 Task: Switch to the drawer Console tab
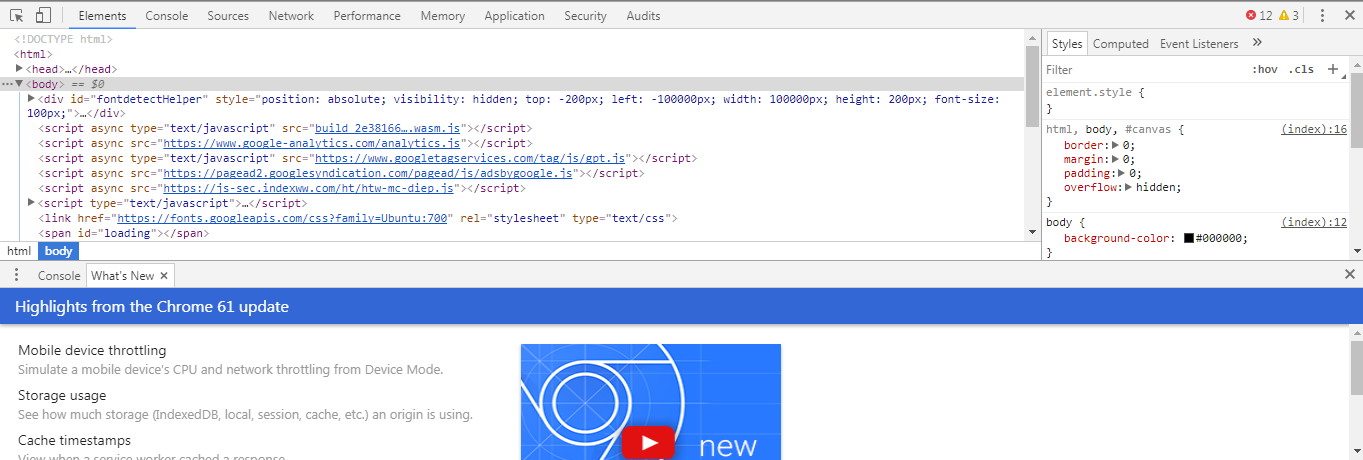click(x=59, y=275)
